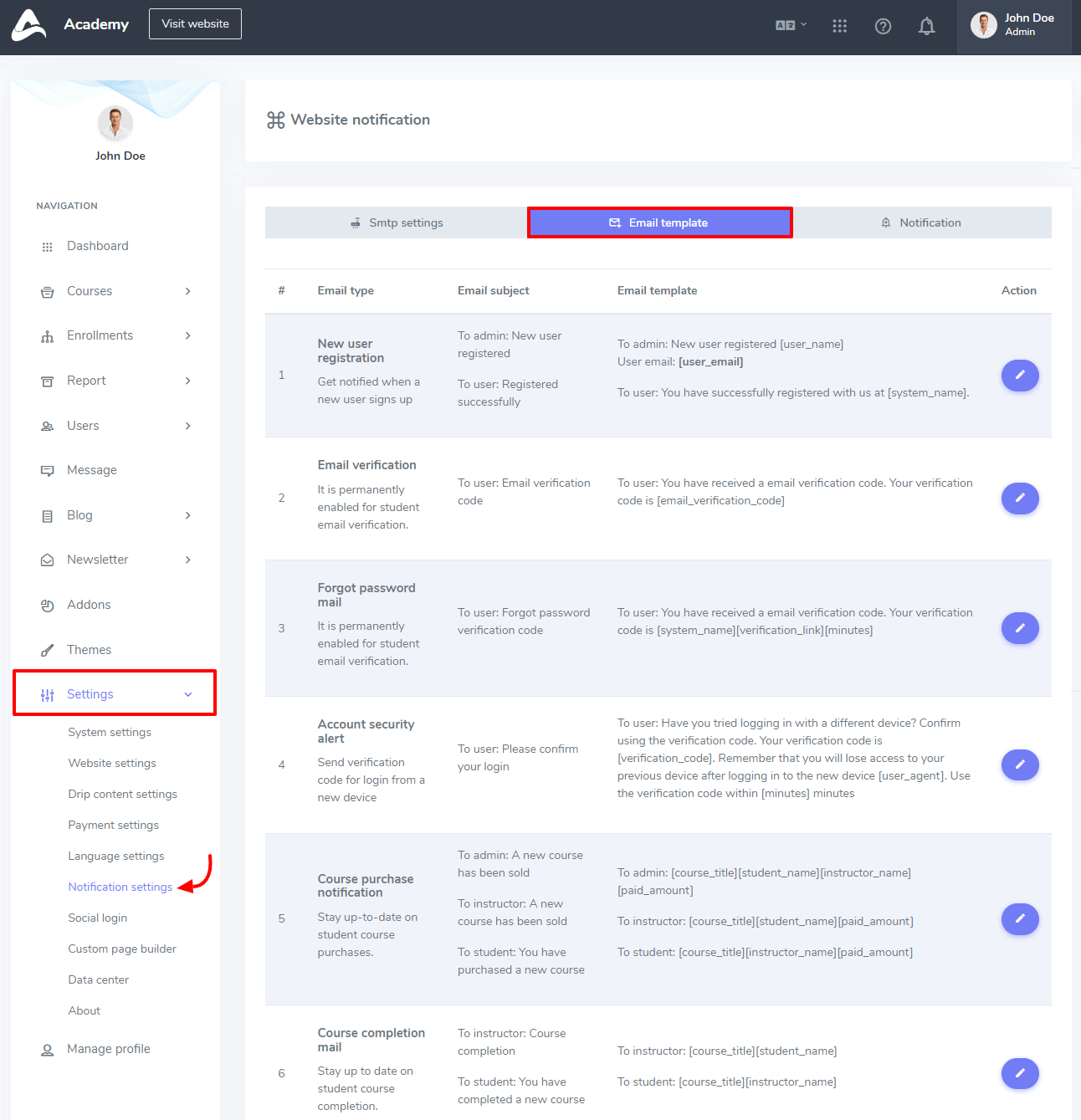The image size is (1081, 1120).
Task: Edit the Course purchase notification template
Action: (x=1019, y=919)
